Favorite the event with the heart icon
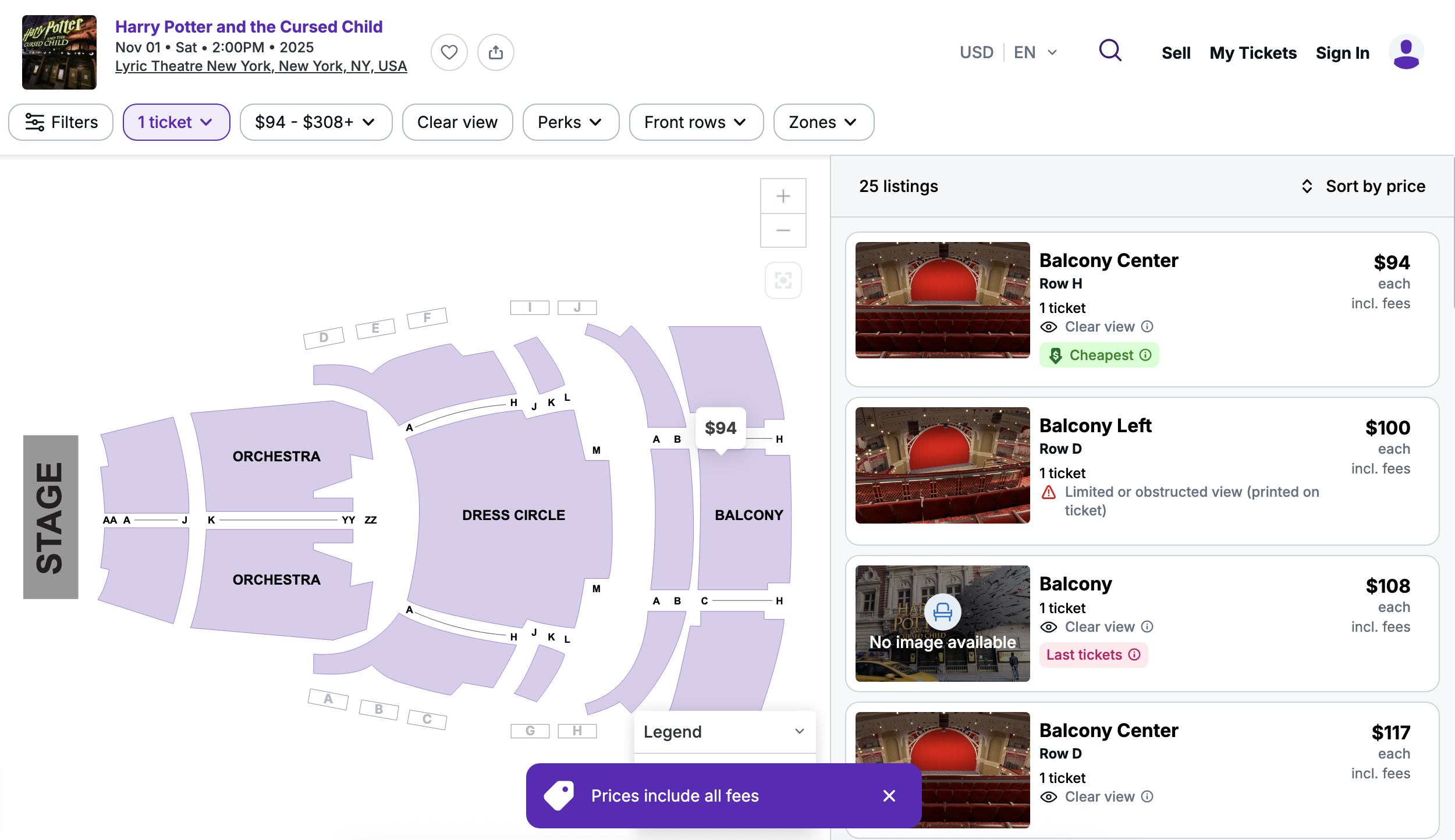Viewport: 1455px width, 840px height. (449, 52)
